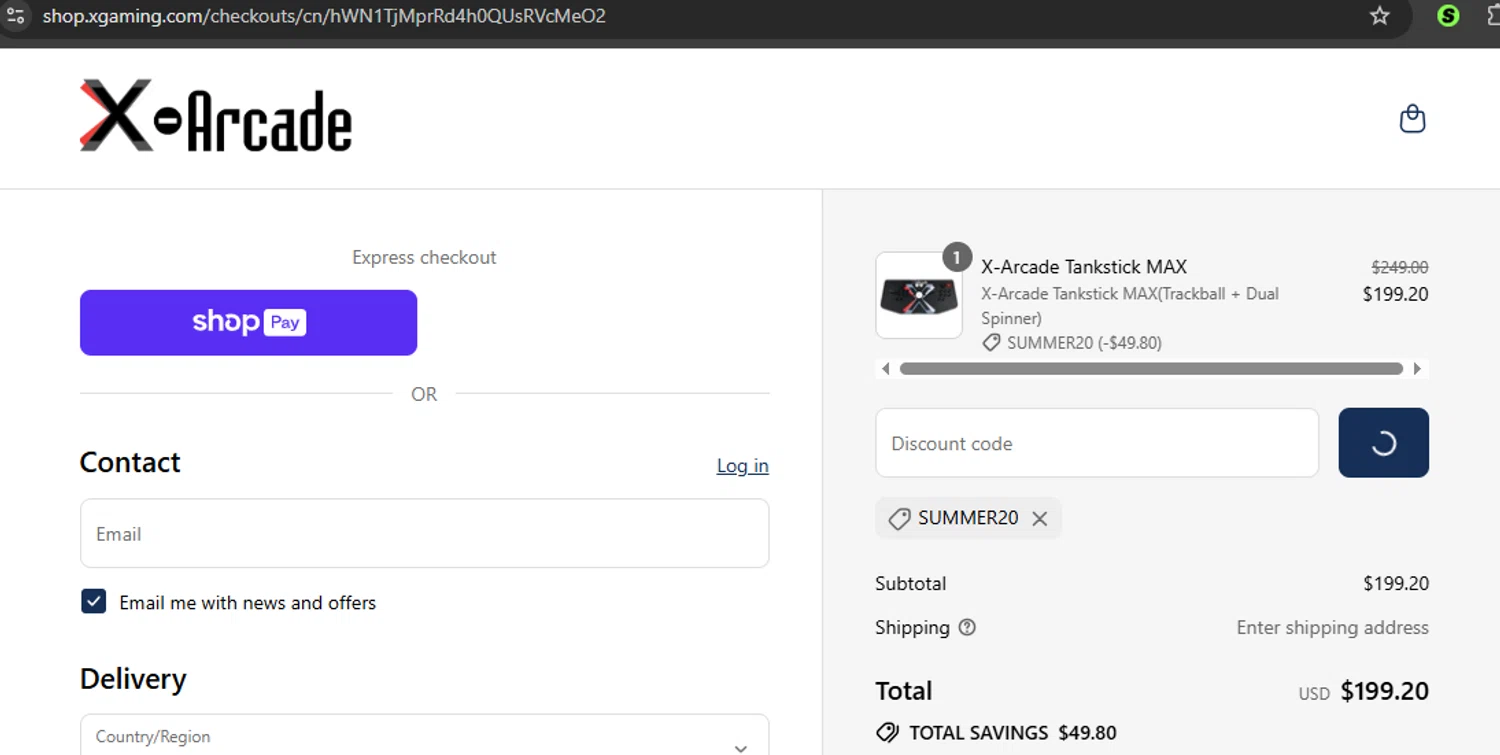Click the TOTAL SAVINGS $49.80 text

(x=1013, y=733)
